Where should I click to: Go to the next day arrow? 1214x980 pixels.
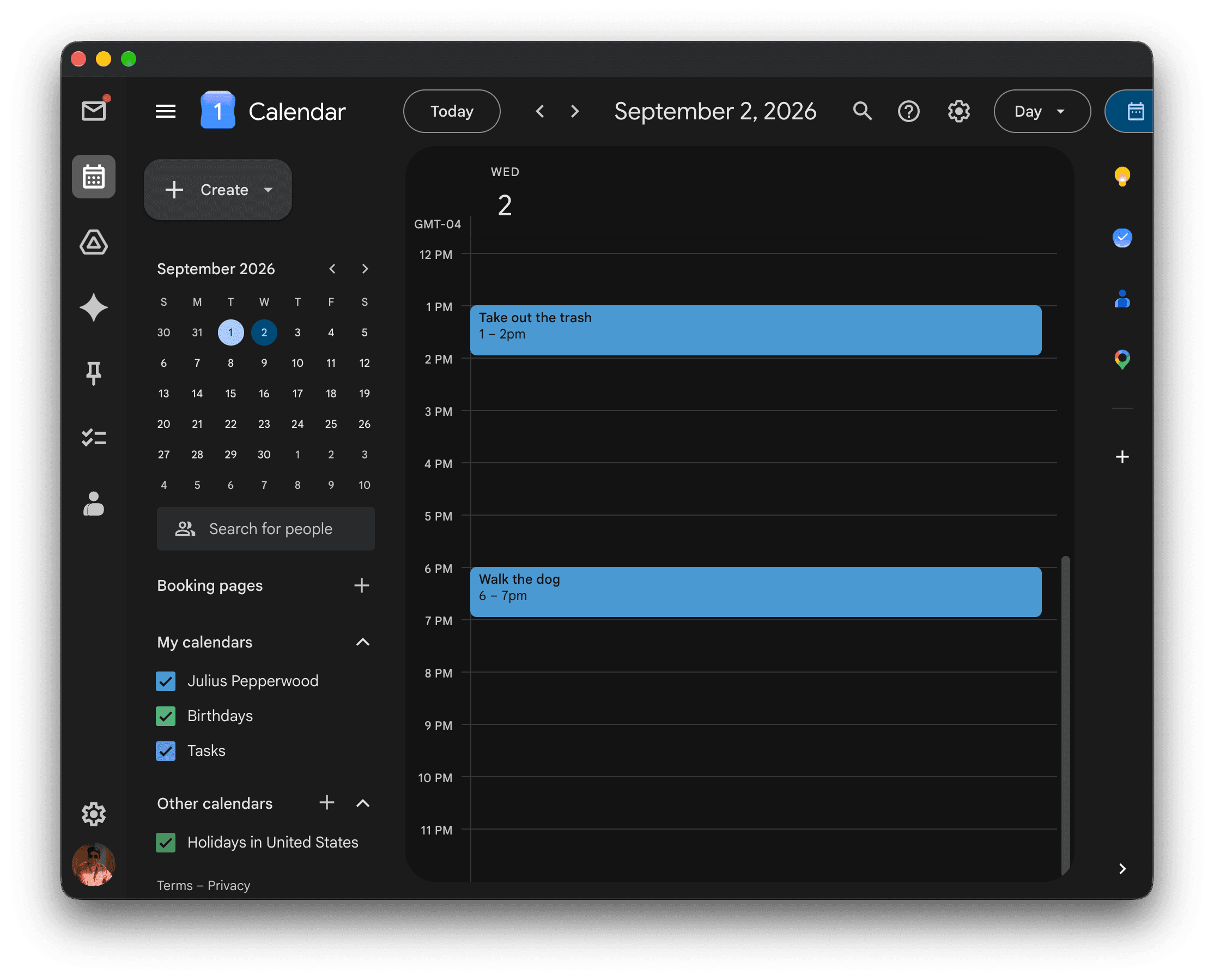pos(575,111)
